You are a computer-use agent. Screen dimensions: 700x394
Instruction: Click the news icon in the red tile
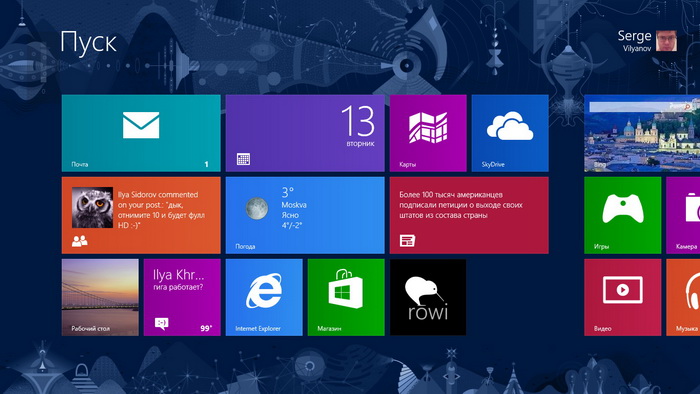407,241
